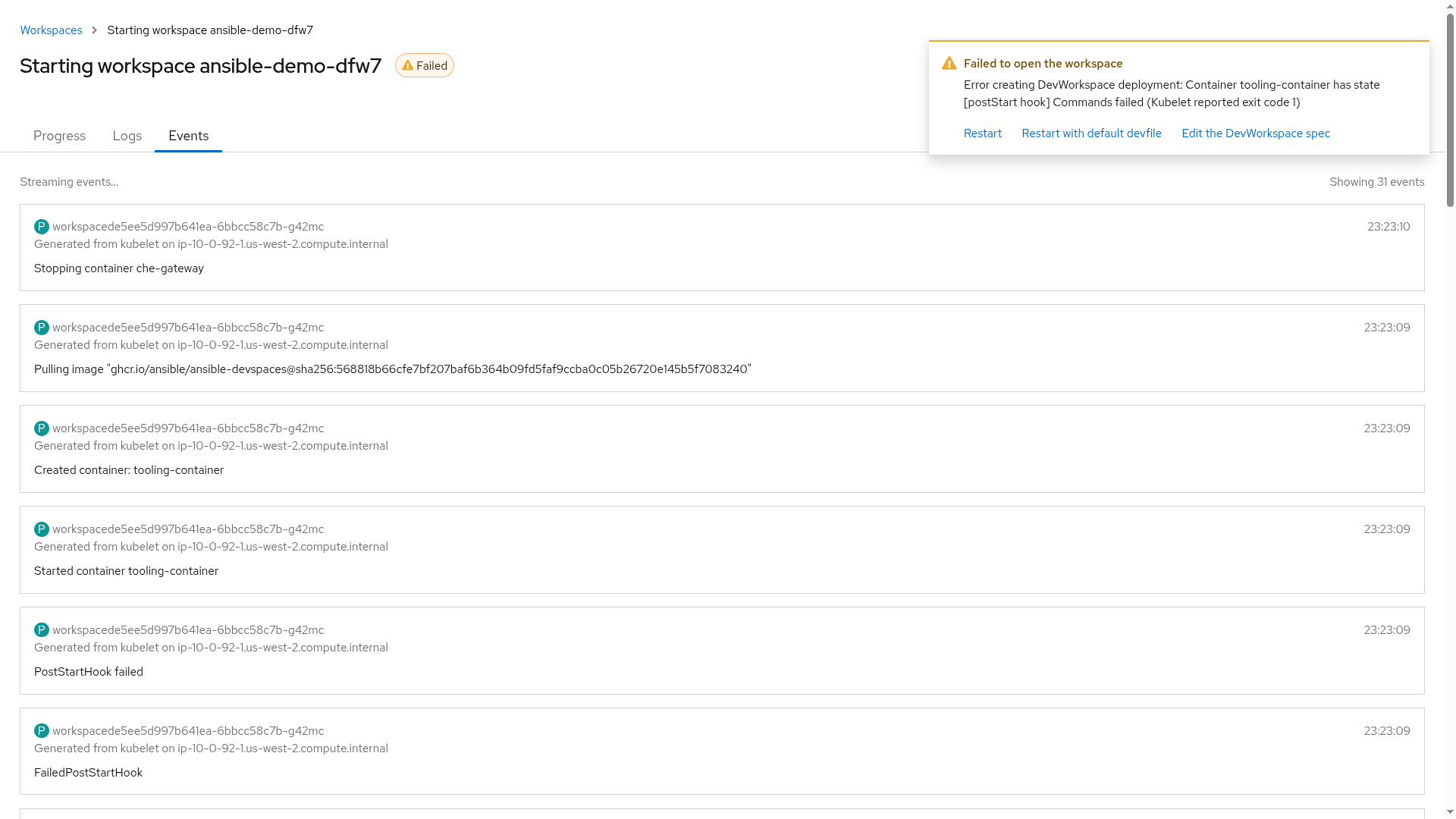Click the Workspaces breadcrumb link
Image resolution: width=1456 pixels, height=819 pixels.
point(51,30)
